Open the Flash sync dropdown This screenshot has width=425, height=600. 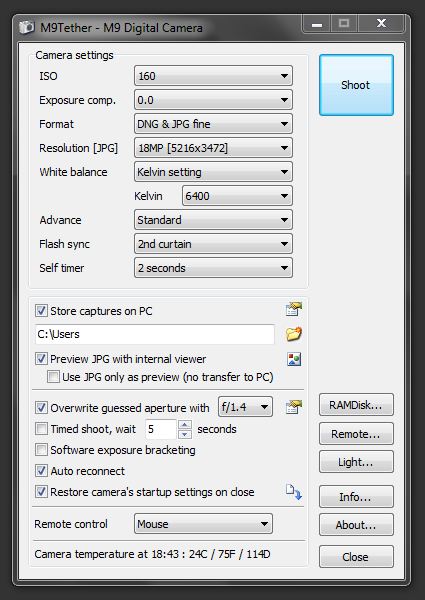(x=213, y=244)
